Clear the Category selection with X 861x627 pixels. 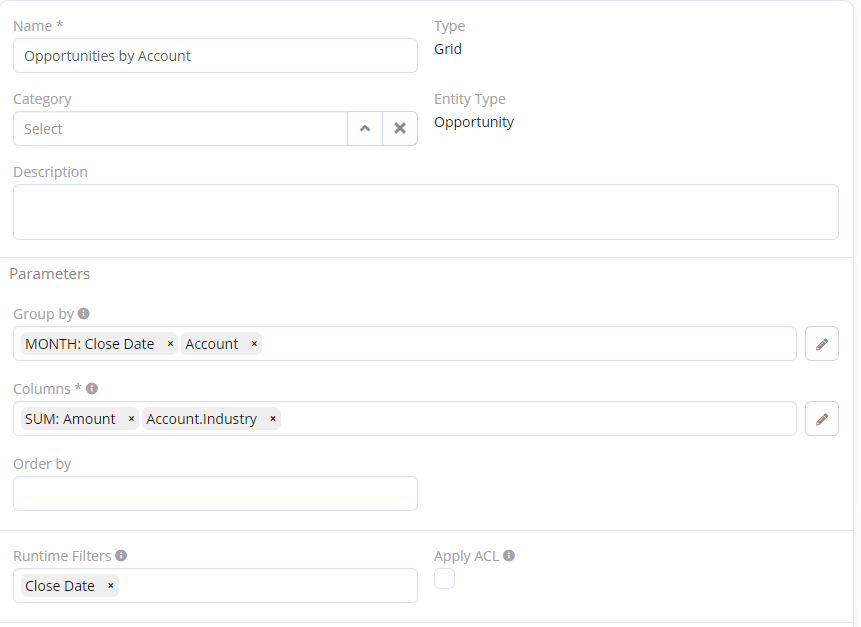point(400,129)
